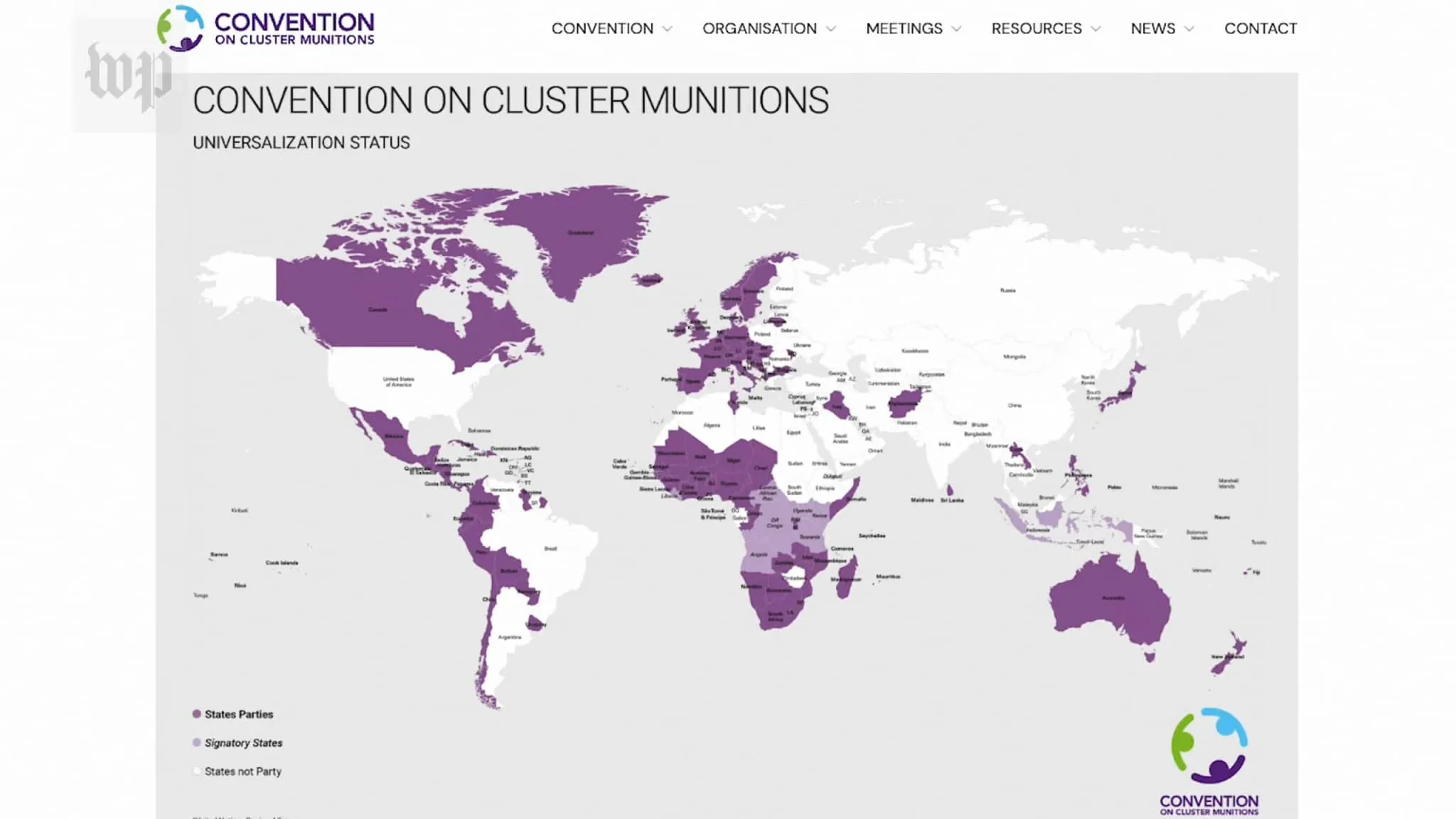Click Mexico on the map

pos(394,436)
